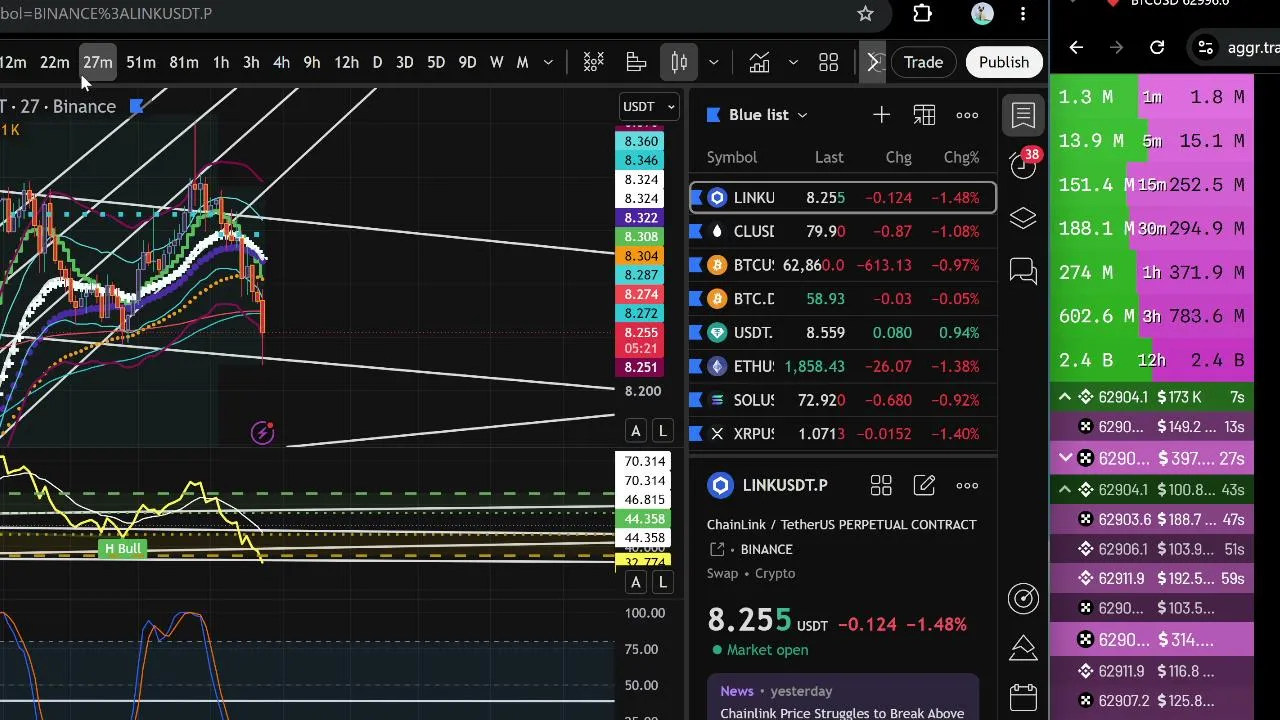Viewport: 1280px width, 720px height.
Task: Open the bar chart style icon
Action: 636,63
